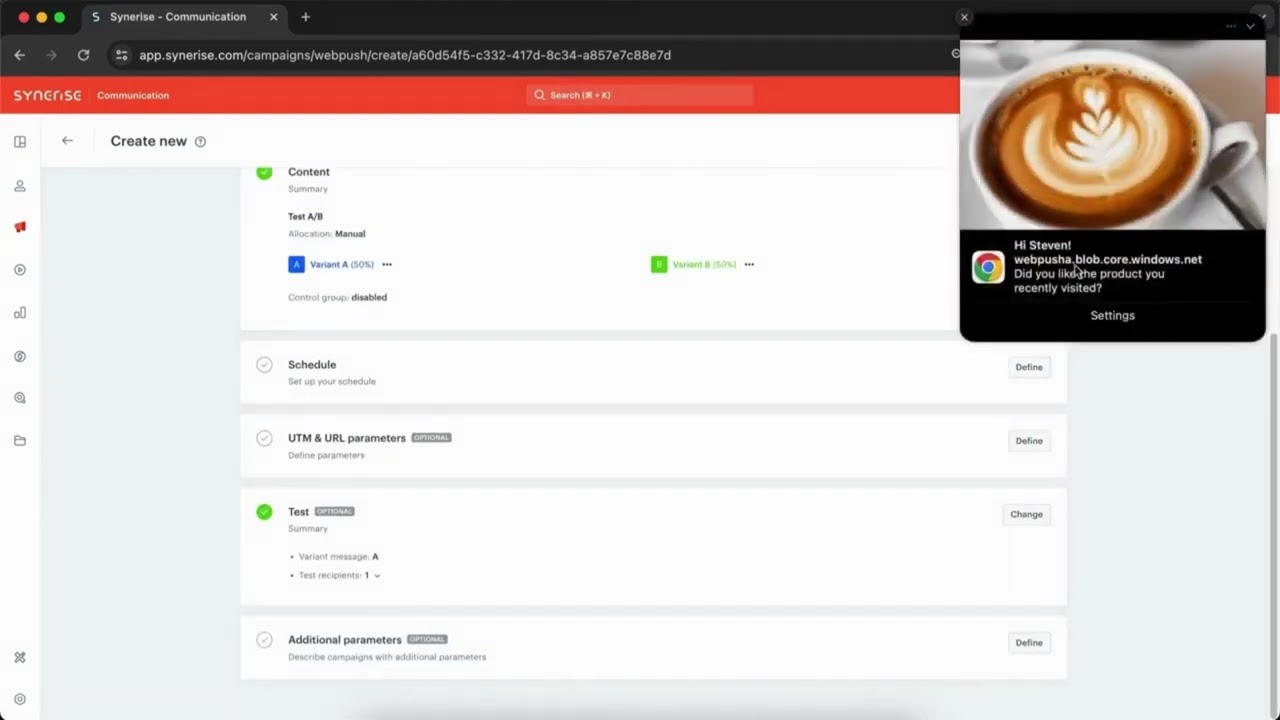Click the site information icon in address bar

(121, 55)
